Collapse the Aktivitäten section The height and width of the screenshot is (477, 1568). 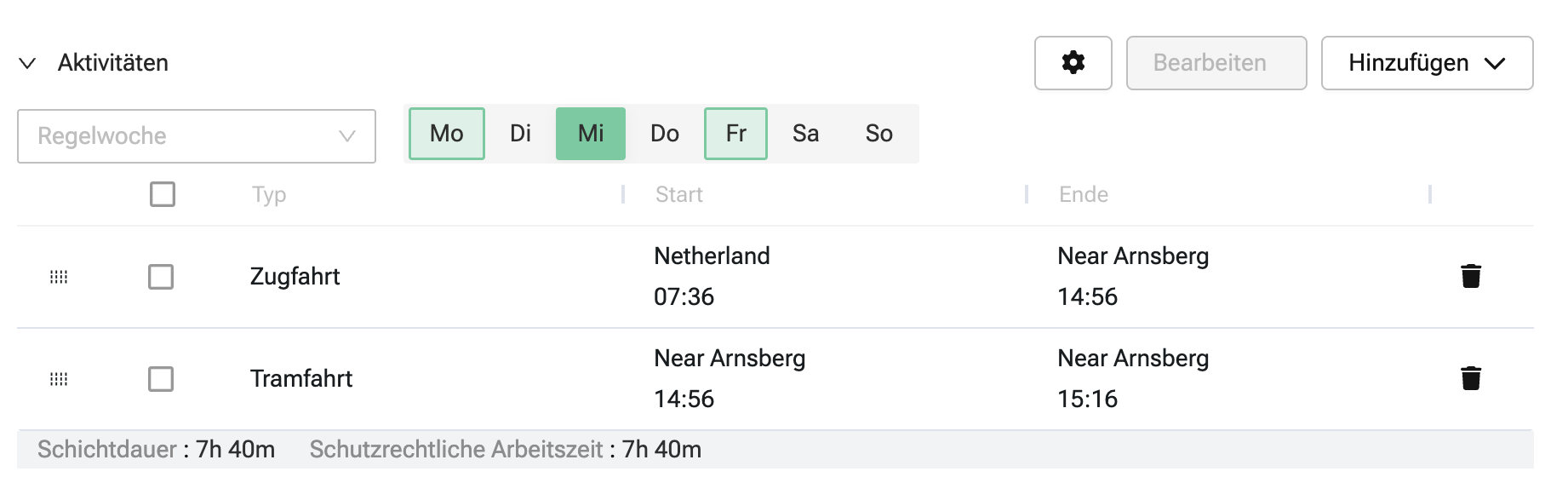27,63
